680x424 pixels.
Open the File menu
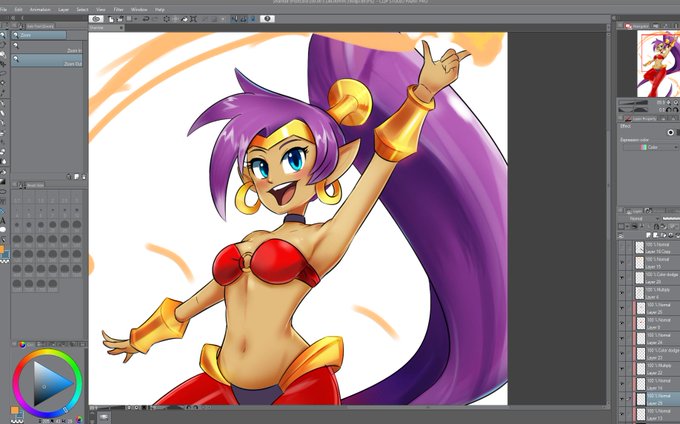(x=3, y=9)
